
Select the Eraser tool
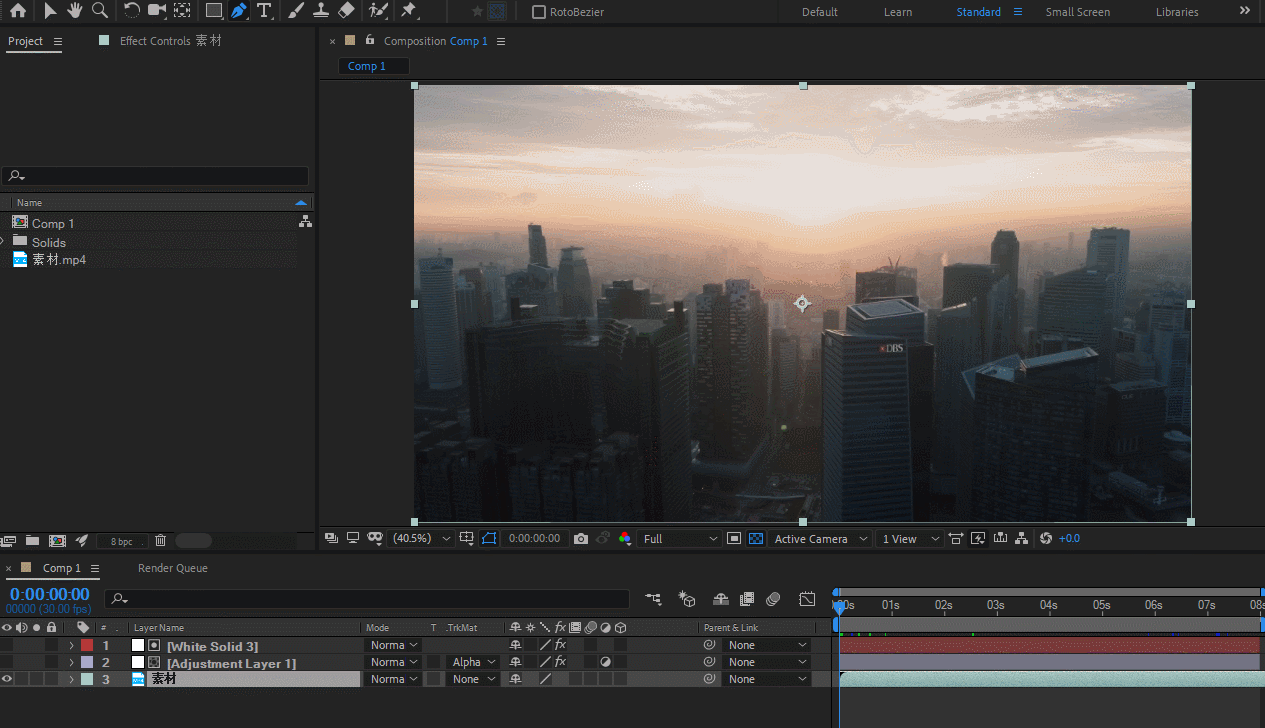pyautogui.click(x=346, y=11)
